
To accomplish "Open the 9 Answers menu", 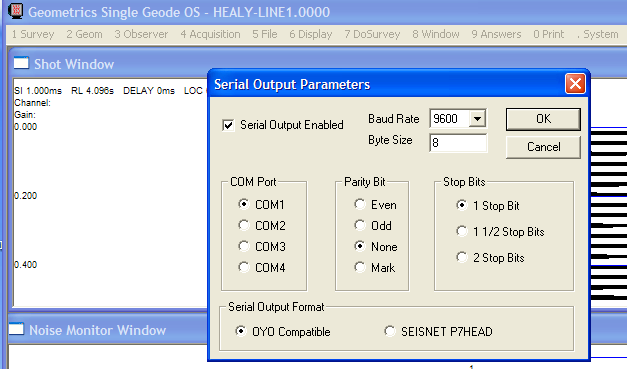I will click(496, 34).
